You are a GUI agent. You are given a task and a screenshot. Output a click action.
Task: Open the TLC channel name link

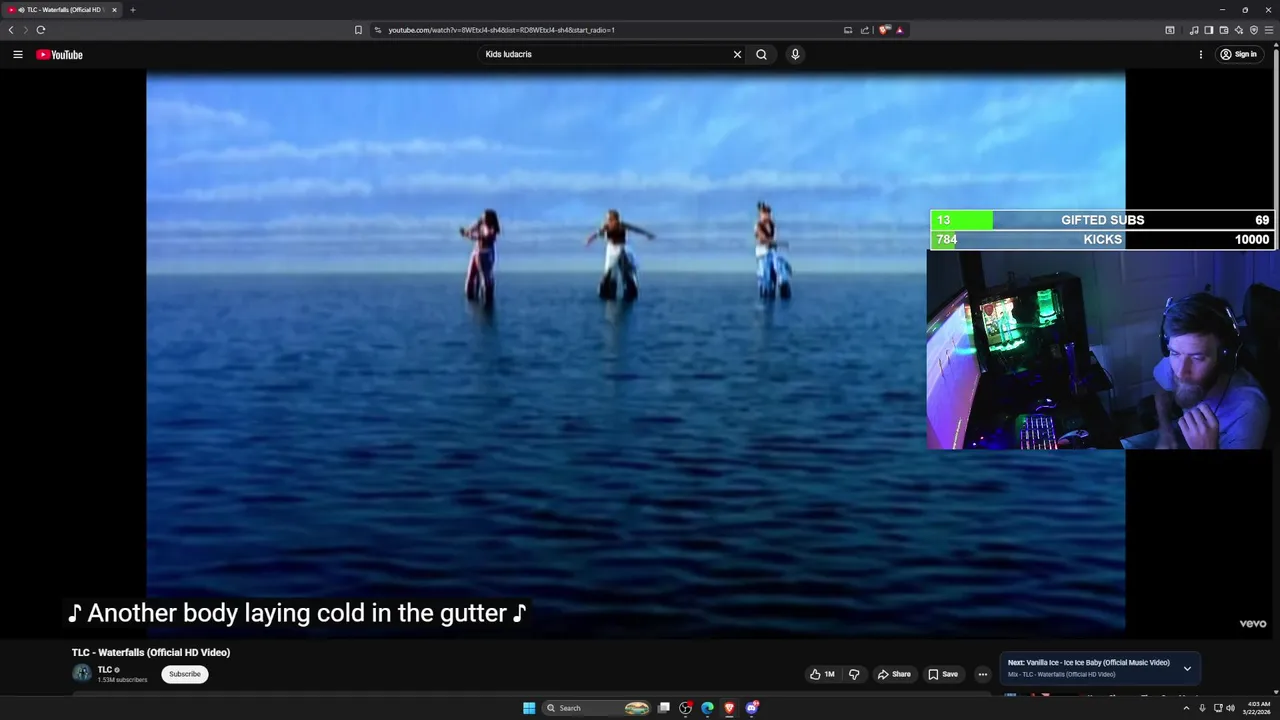105,670
